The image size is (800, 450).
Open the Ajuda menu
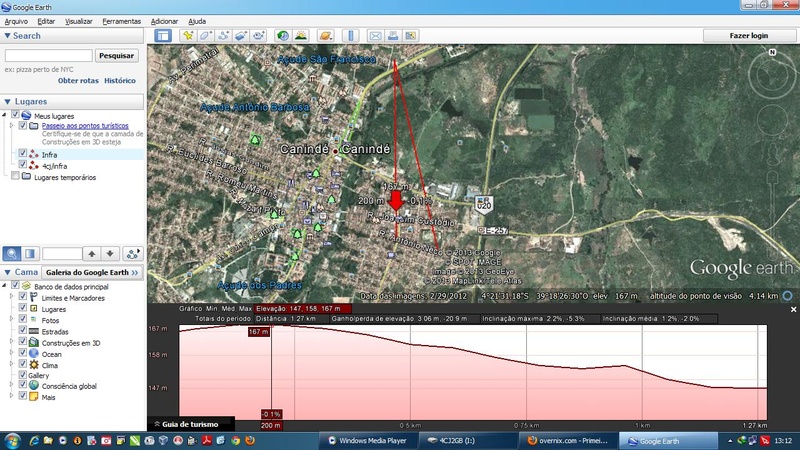[197, 21]
